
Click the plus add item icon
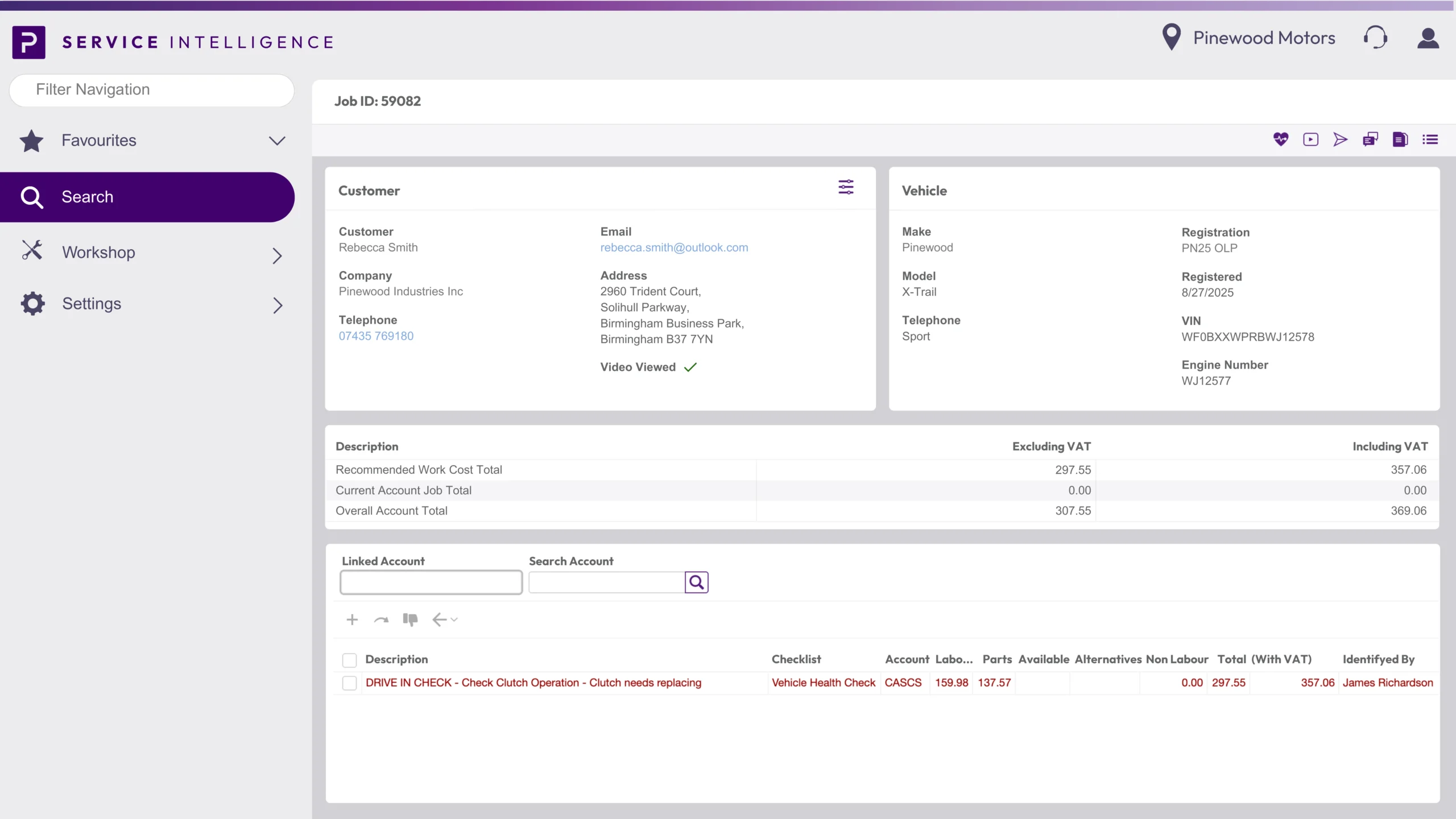[352, 619]
